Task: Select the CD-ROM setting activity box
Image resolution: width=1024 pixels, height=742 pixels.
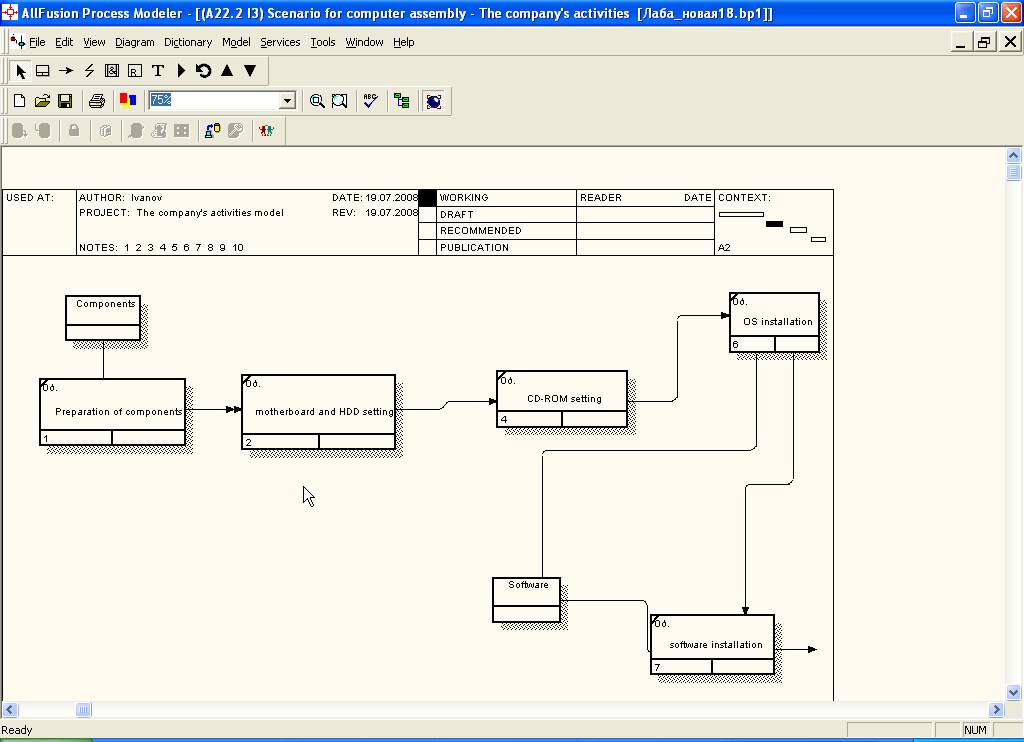Action: [562, 398]
